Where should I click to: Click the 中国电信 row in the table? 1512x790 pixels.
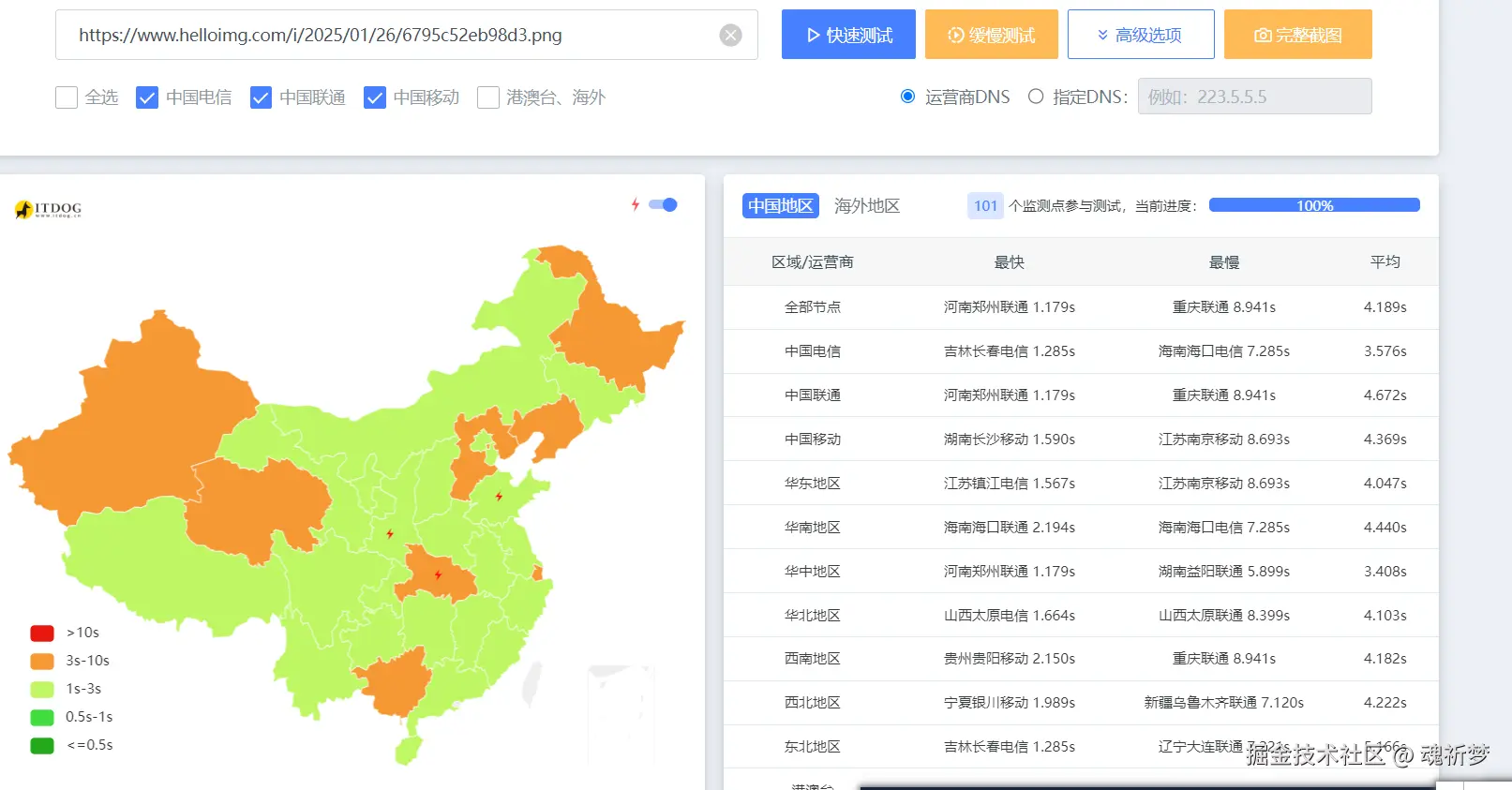click(x=1081, y=351)
